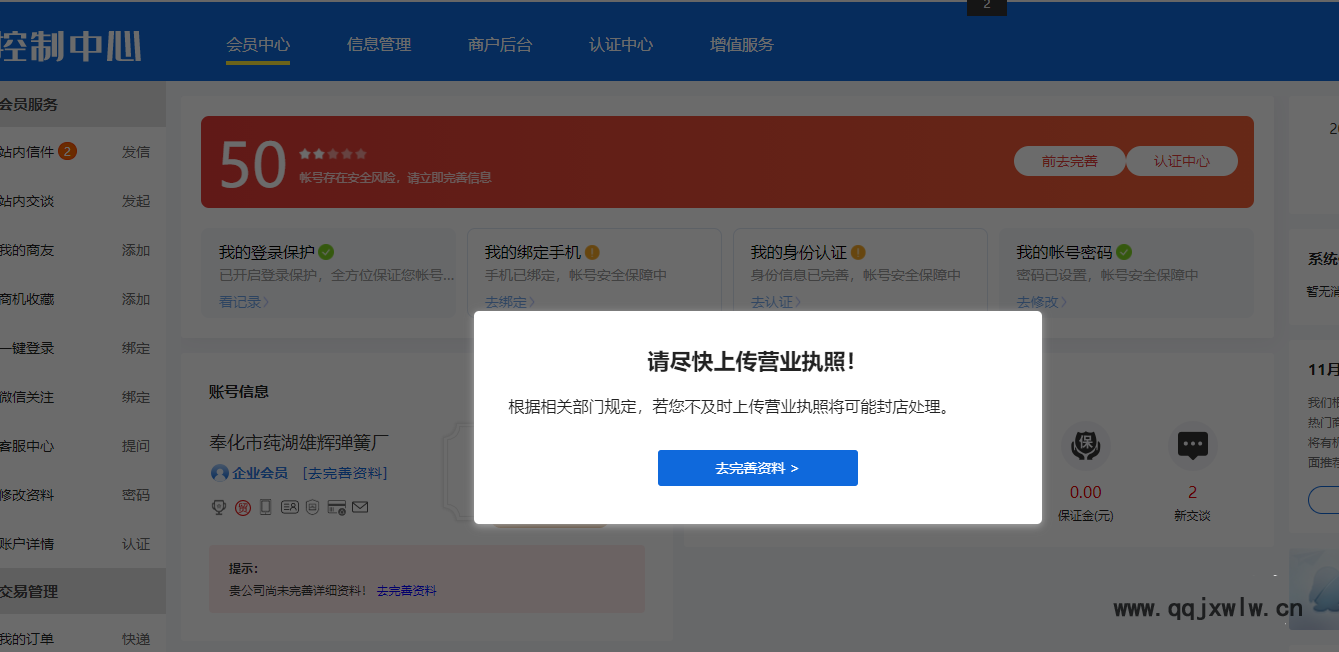Screen dimensions: 1339x652
Task: Open the 商户后台 top navigation tab
Action: click(x=500, y=45)
